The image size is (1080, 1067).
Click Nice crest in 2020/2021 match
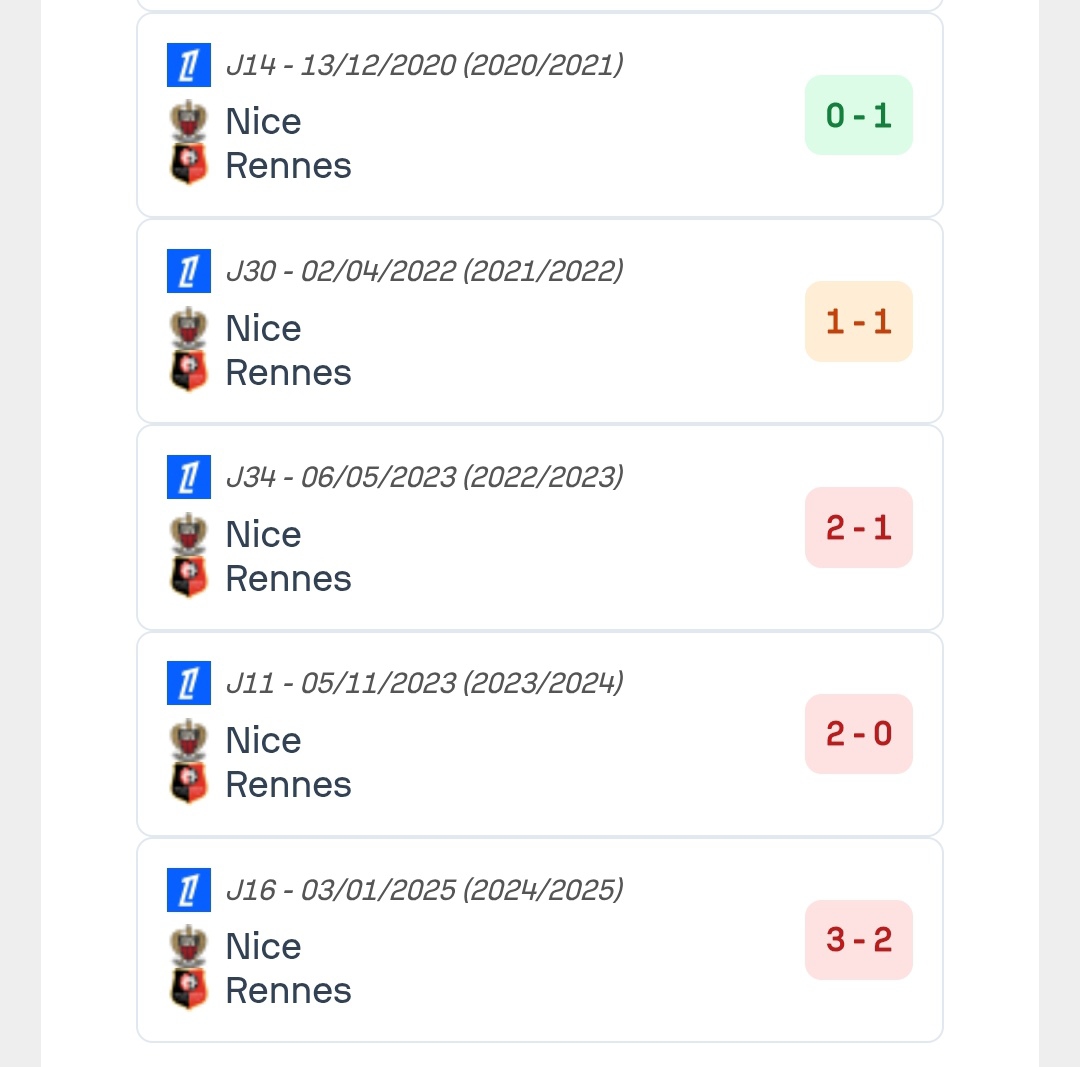(188, 121)
